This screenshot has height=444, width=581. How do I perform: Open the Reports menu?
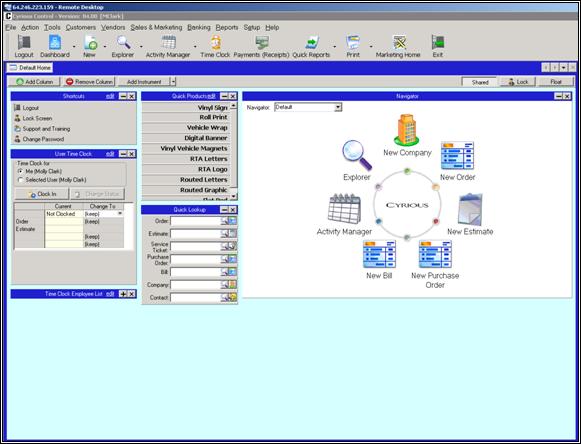(x=227, y=27)
